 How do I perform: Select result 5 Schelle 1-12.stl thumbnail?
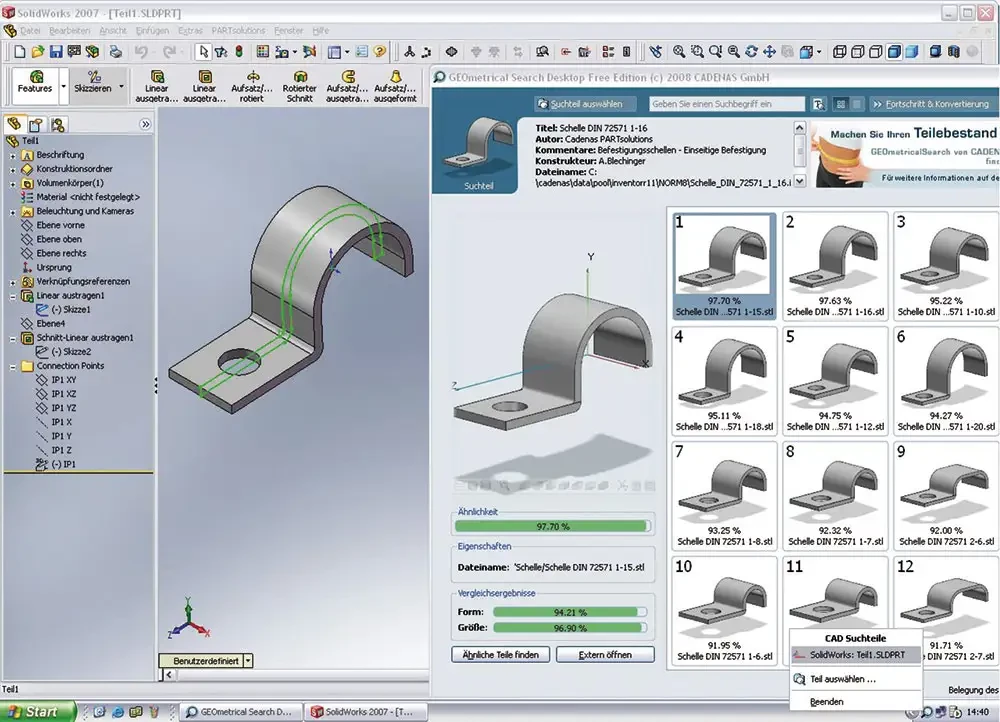[x=835, y=381]
